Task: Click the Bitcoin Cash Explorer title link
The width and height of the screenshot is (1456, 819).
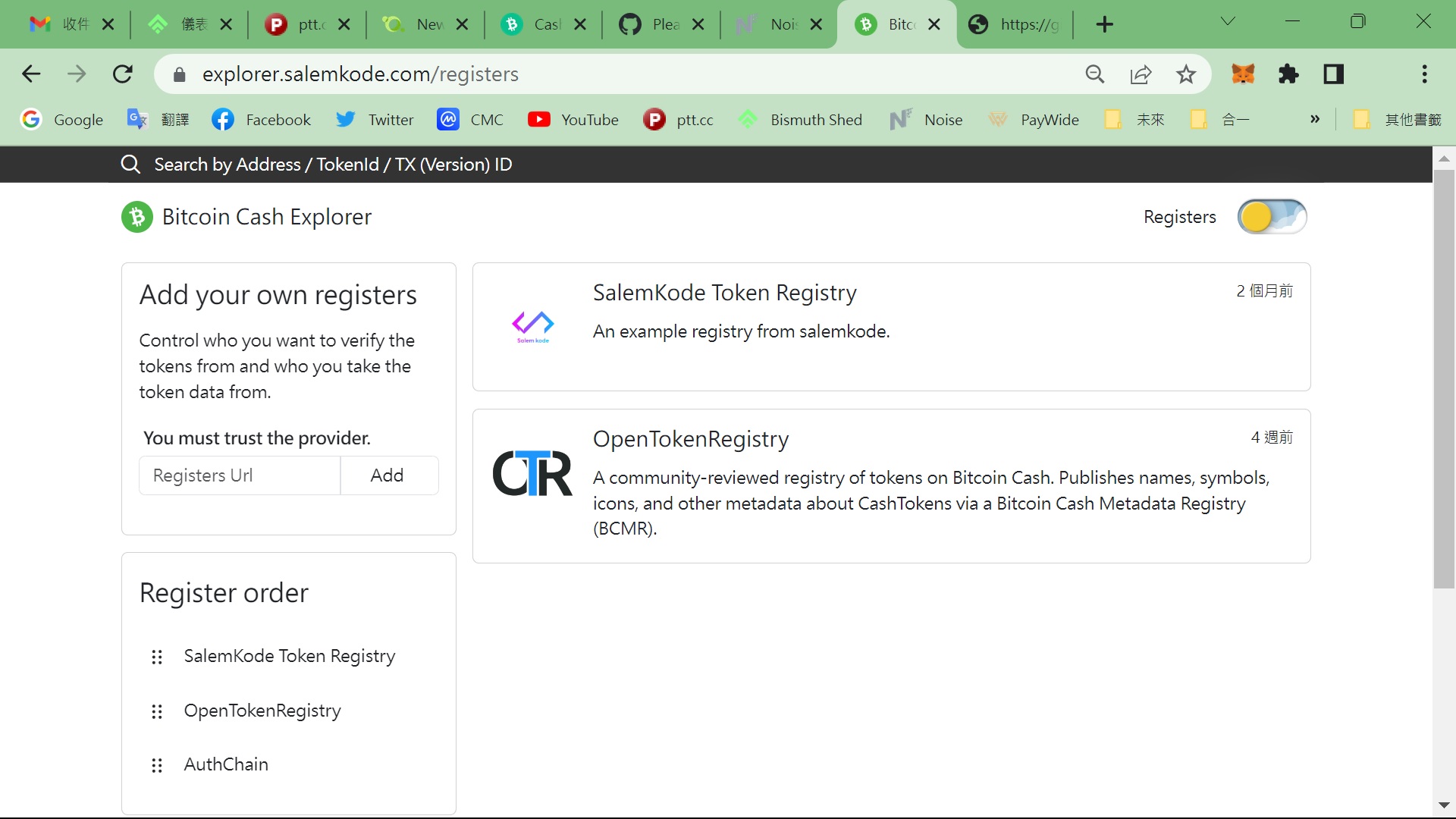Action: 267,217
